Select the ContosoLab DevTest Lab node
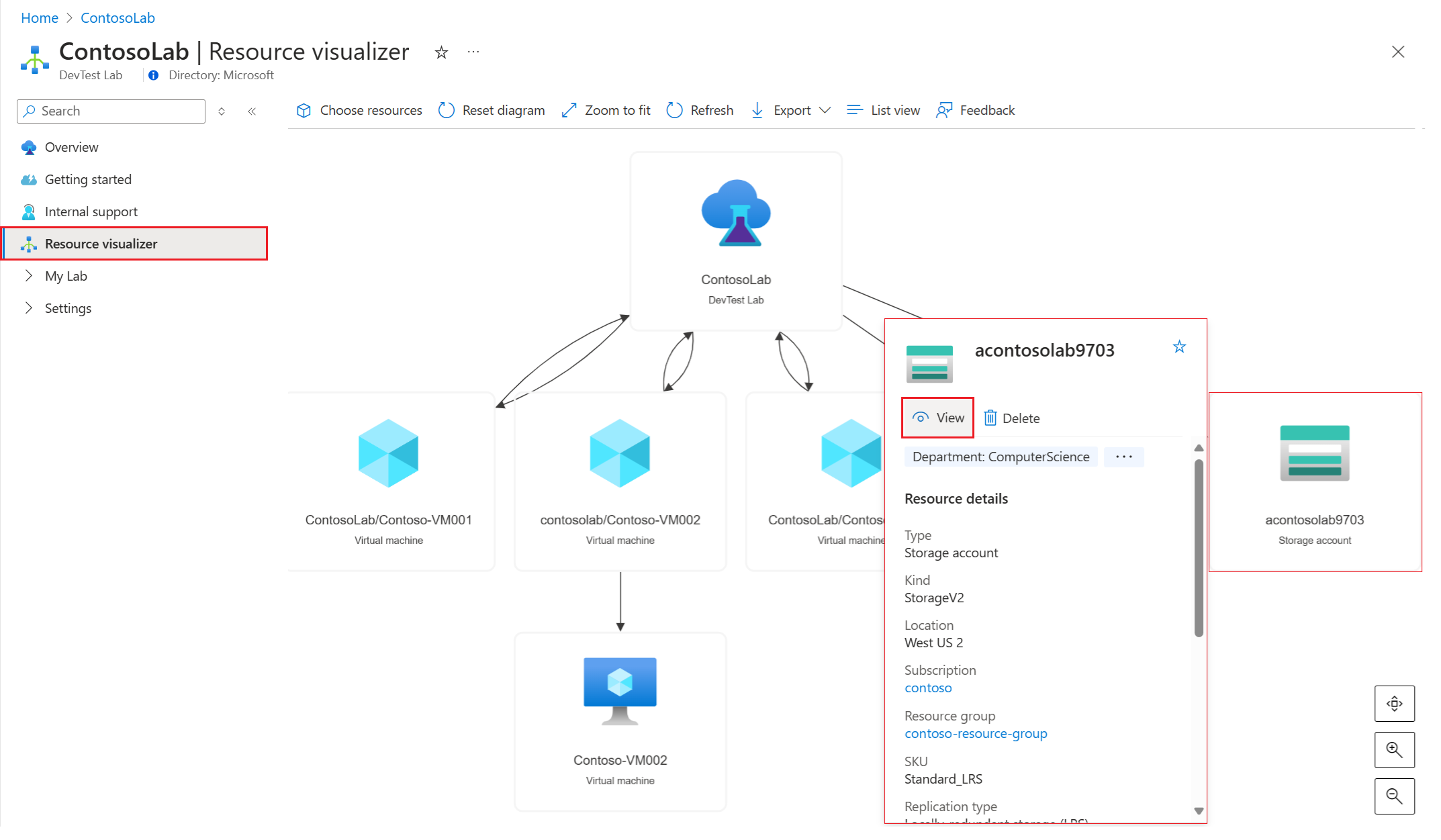Image resolution: width=1441 pixels, height=840 pixels. click(x=736, y=241)
